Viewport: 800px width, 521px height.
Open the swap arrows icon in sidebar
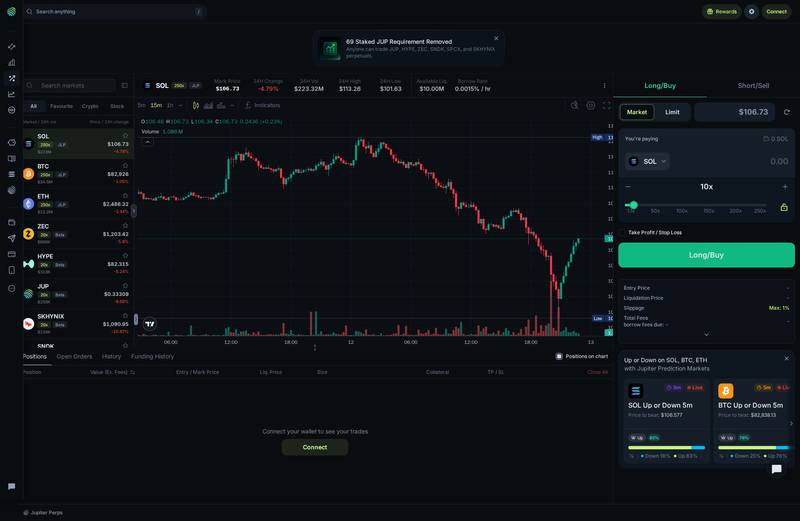tap(12, 46)
